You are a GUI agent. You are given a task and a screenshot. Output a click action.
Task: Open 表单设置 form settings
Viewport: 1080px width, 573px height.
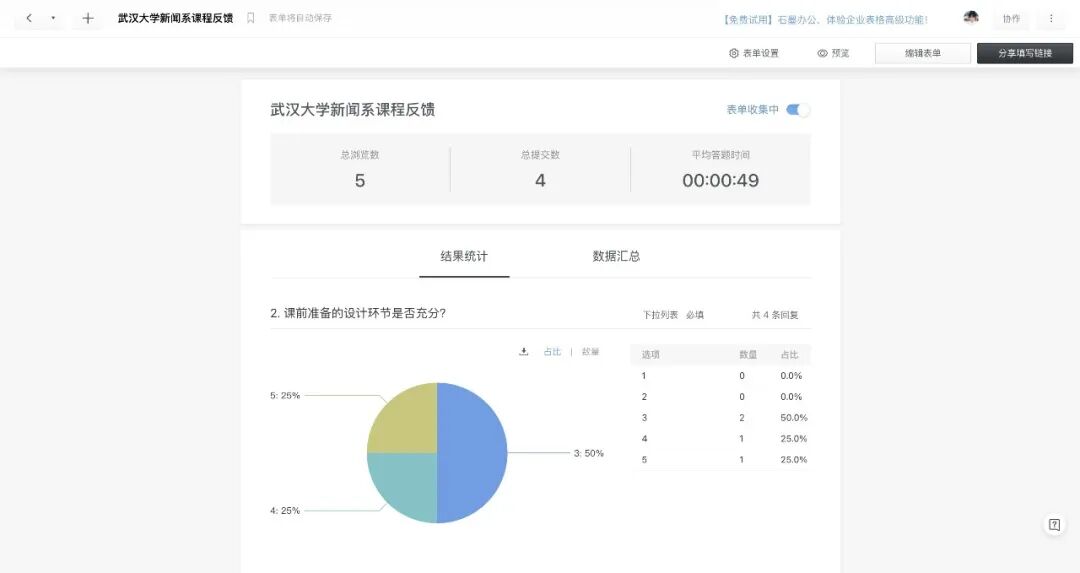(x=754, y=53)
